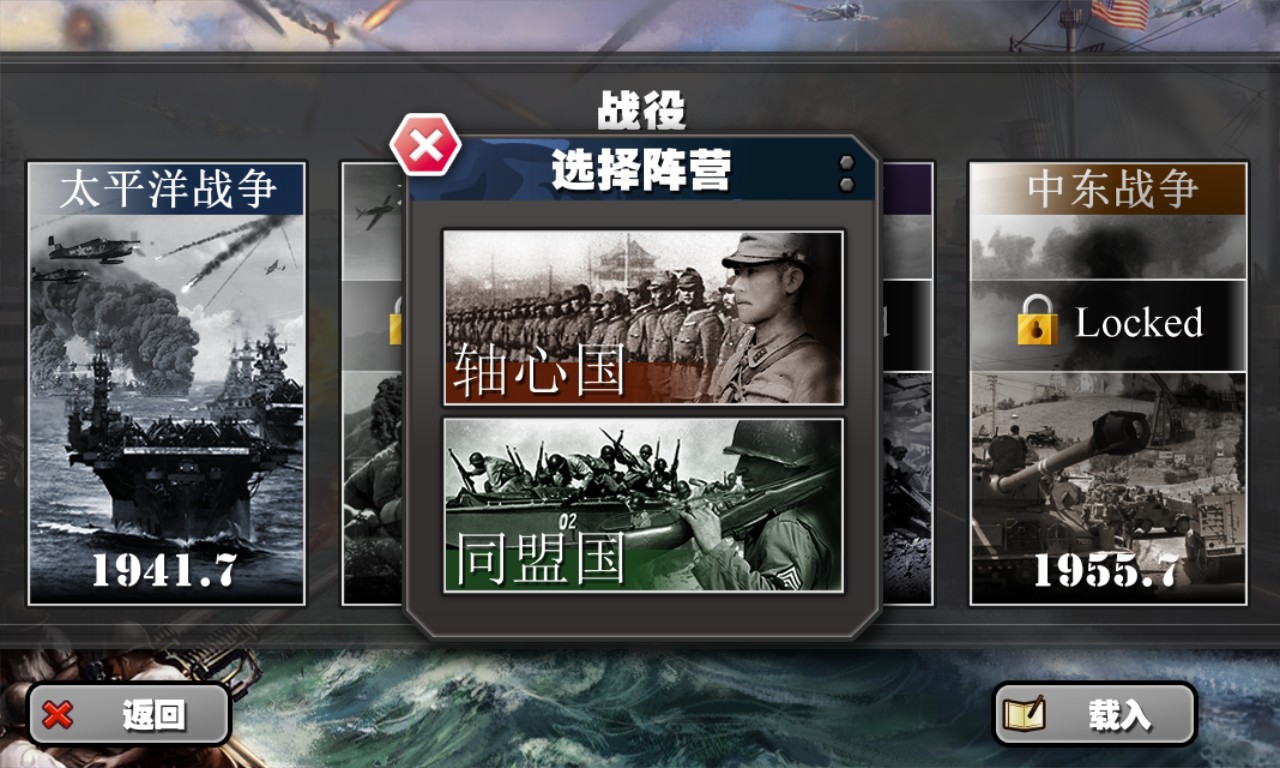Click the lower rivet dot in dialog header
This screenshot has height=768, width=1280.
coord(847,185)
